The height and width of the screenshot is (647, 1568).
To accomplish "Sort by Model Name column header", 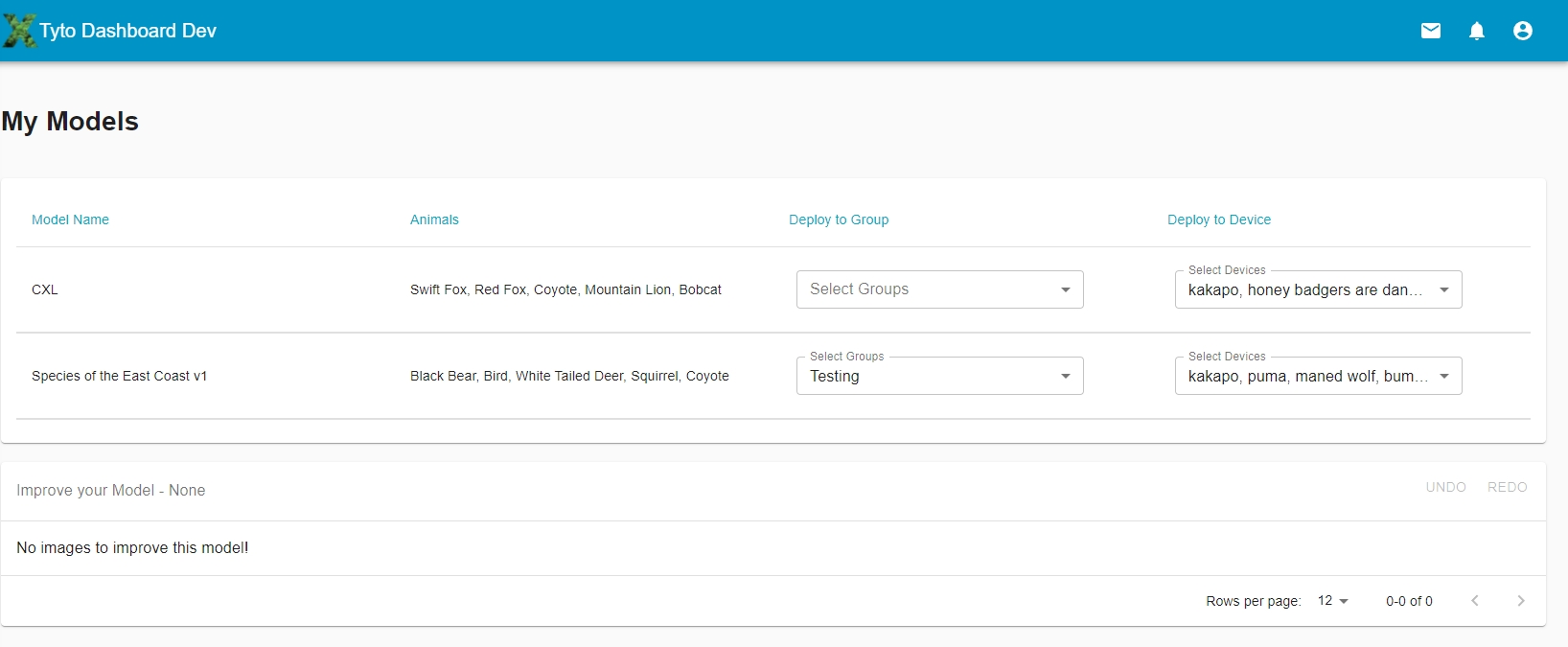I will tap(70, 220).
